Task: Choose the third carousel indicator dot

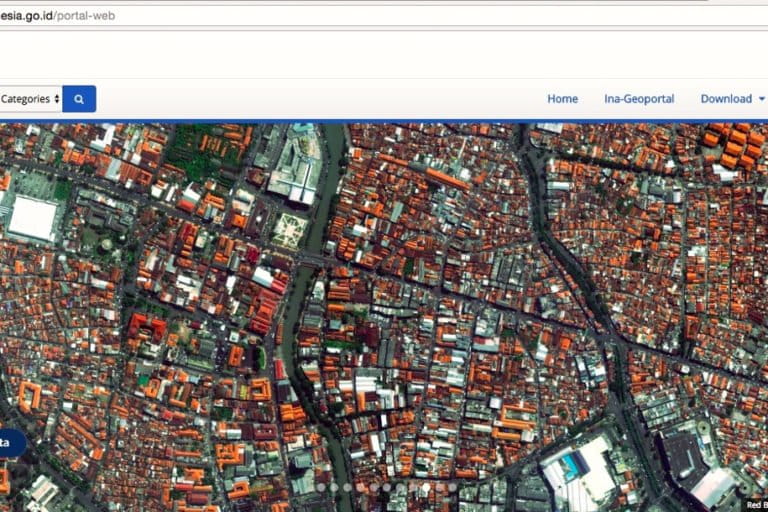Action: 347,487
